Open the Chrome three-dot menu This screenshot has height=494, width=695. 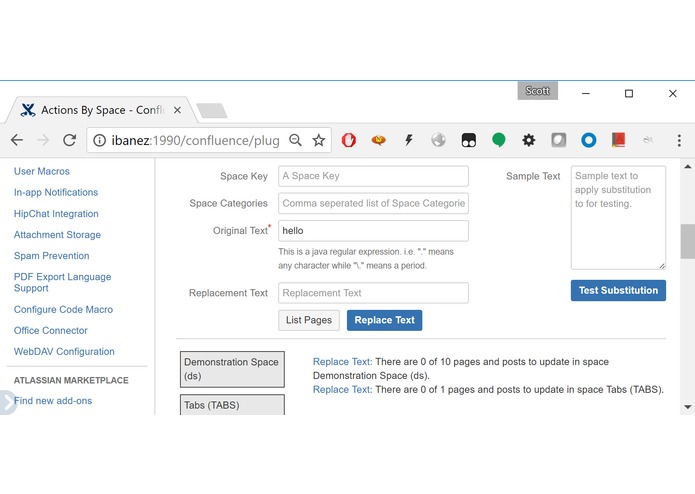click(679, 140)
